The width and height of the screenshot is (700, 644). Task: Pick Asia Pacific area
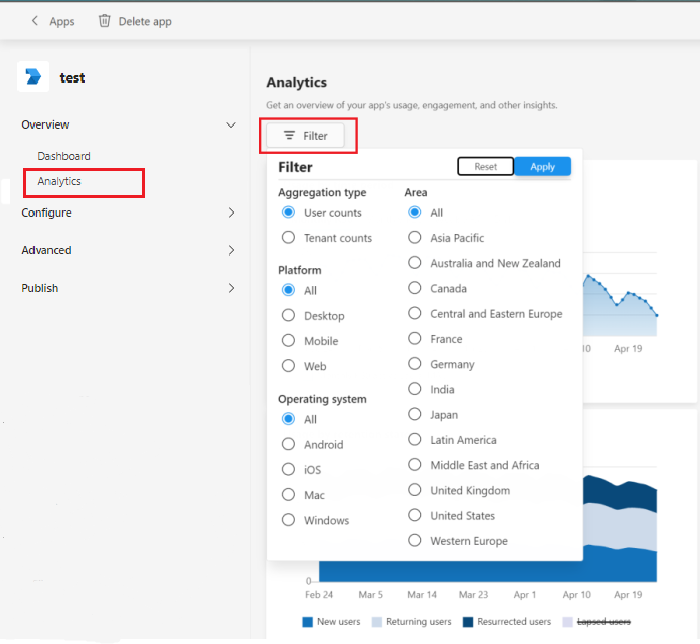coord(415,237)
